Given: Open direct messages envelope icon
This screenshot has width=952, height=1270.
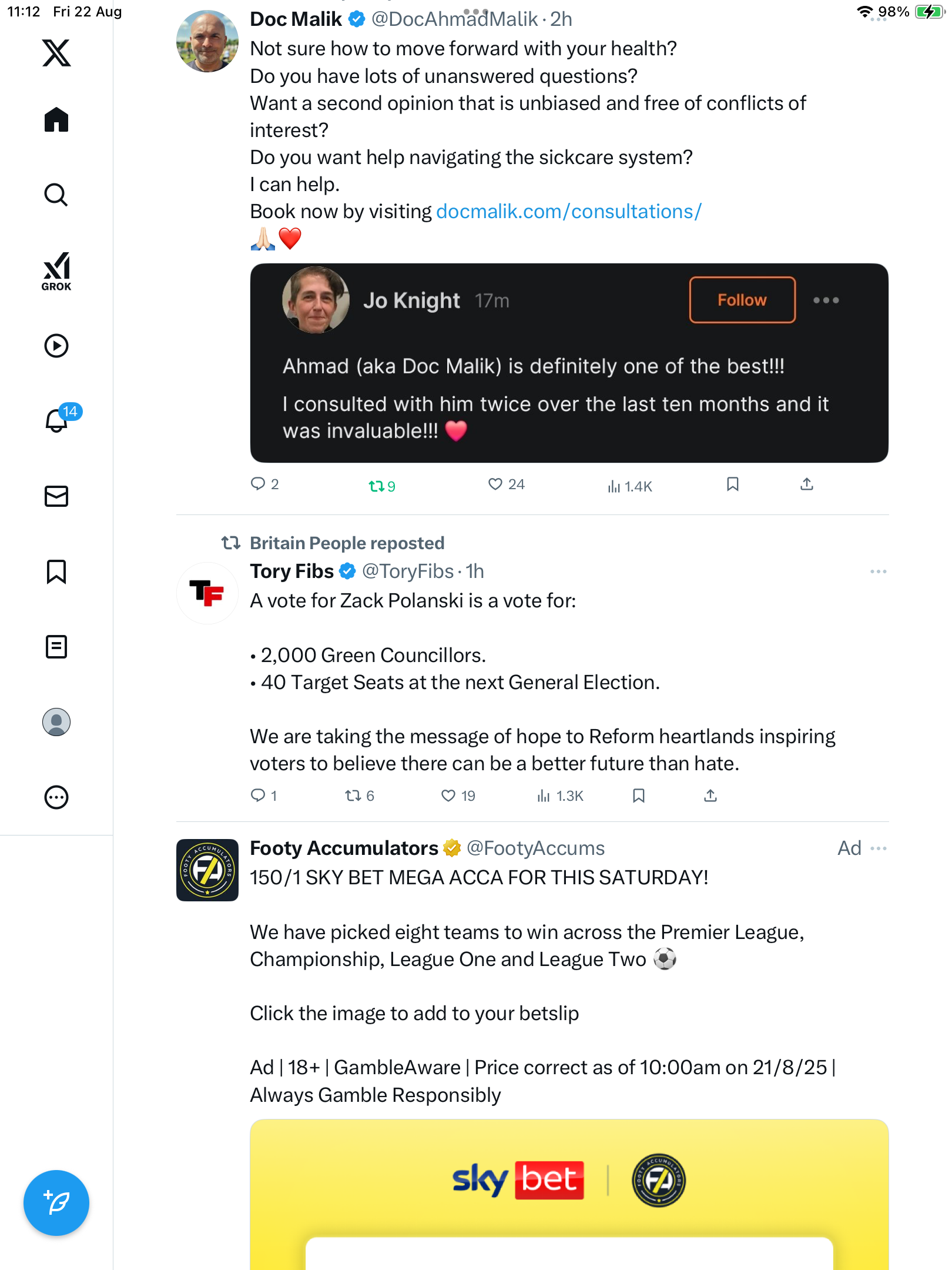Looking at the screenshot, I should tap(56, 496).
